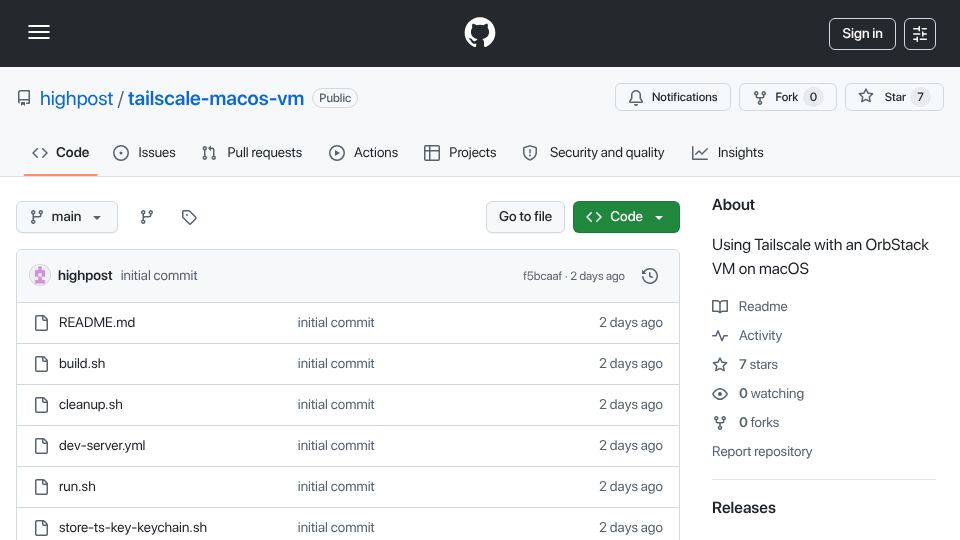This screenshot has width=960, height=540.
Task: Click file icon next to cleanup.sh
Action: pos(42,405)
